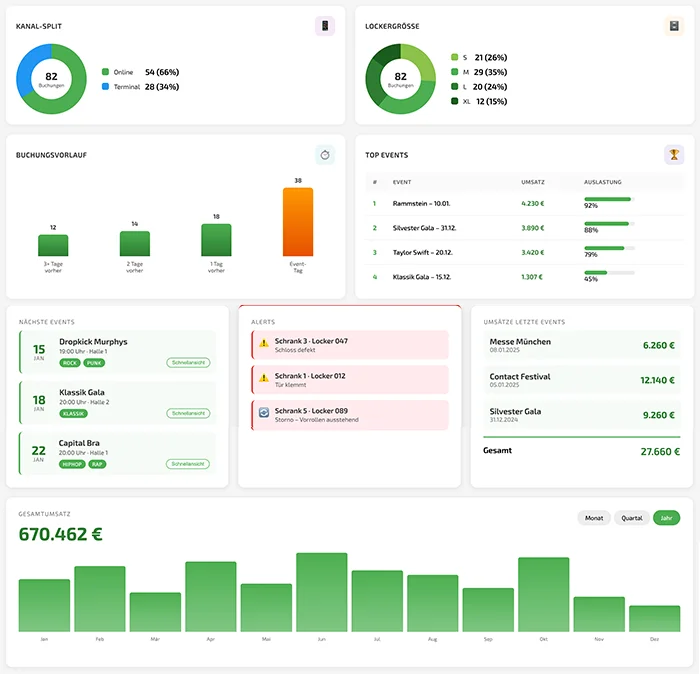Viewport: 700px width, 674px height.
Task: Click the Lockergrösse donut chart
Action: [400, 79]
